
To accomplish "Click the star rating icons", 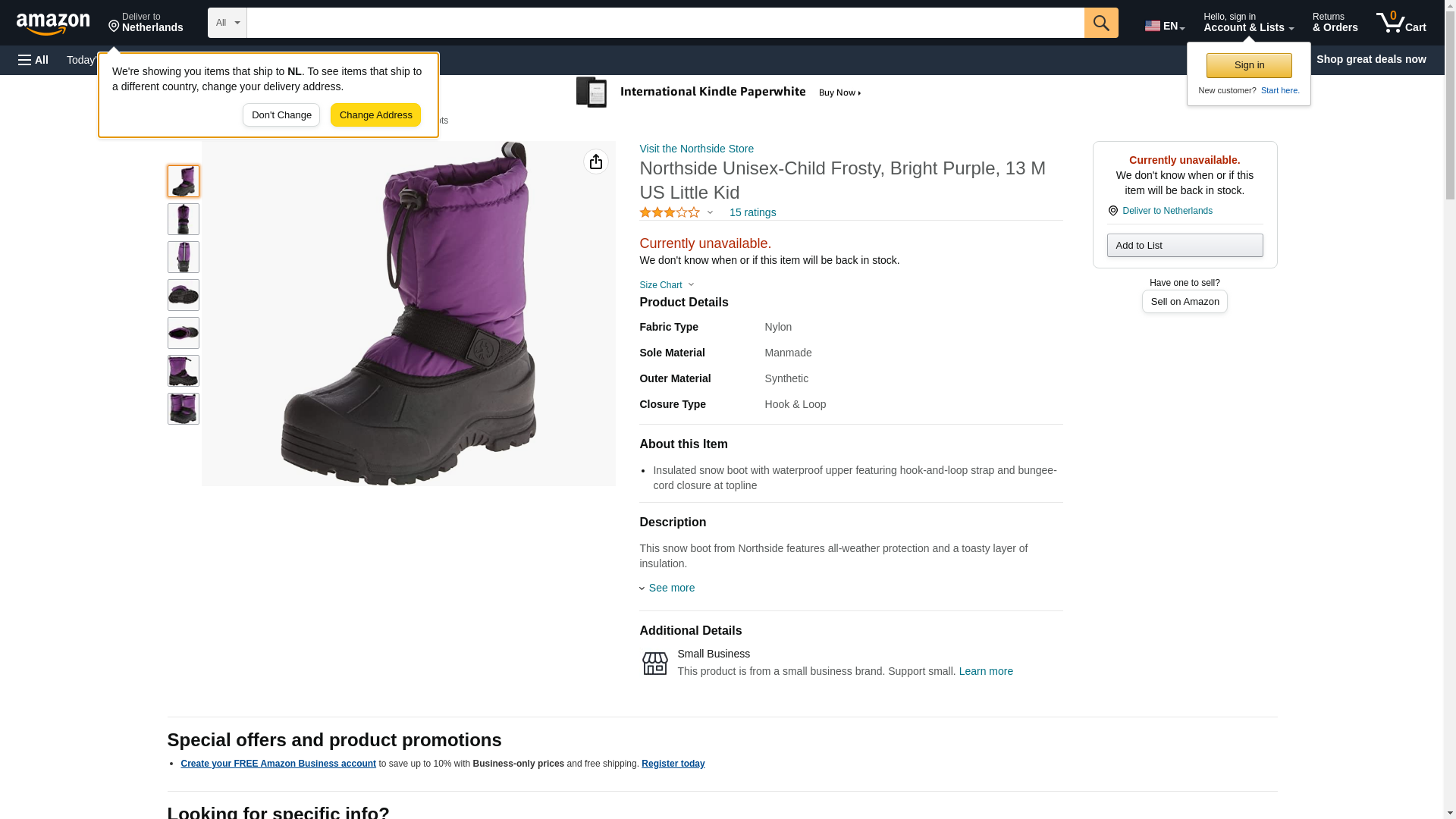I will pyautogui.click(x=670, y=213).
